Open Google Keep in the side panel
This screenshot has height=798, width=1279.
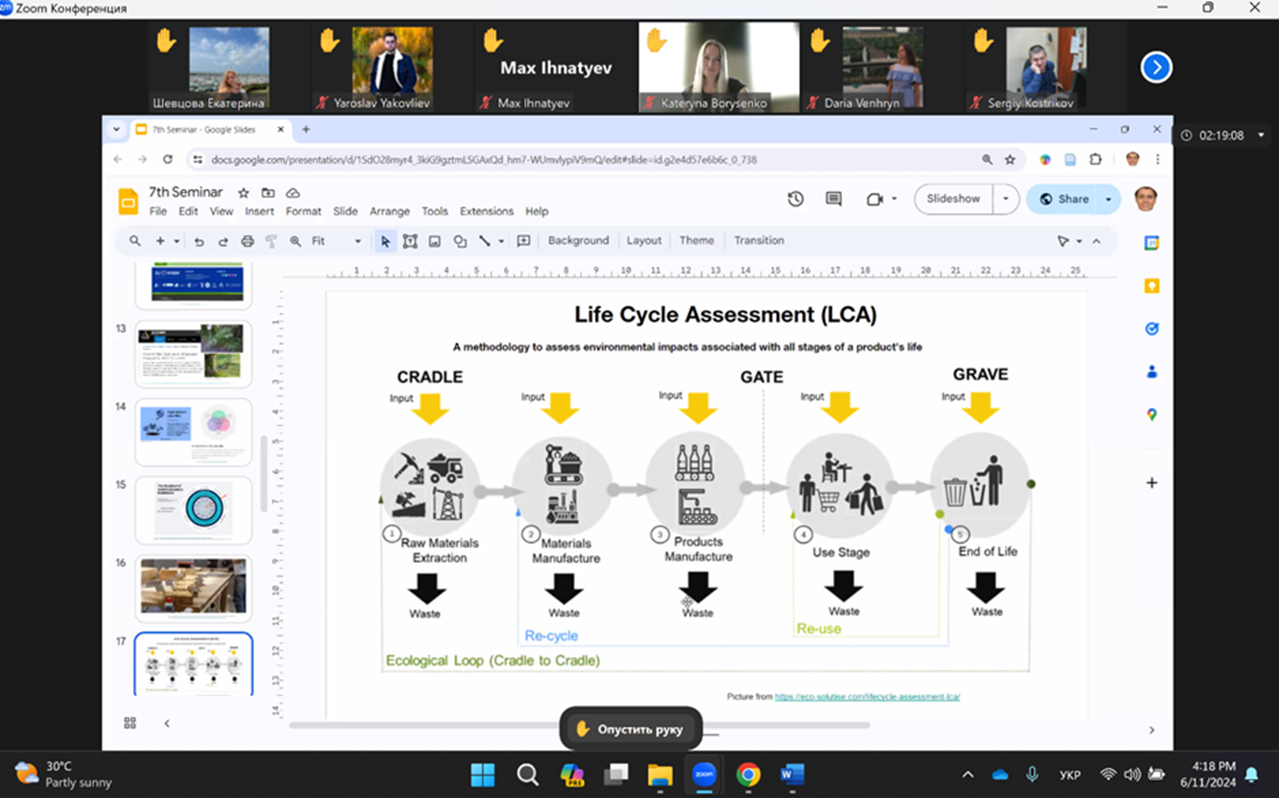tap(1151, 286)
